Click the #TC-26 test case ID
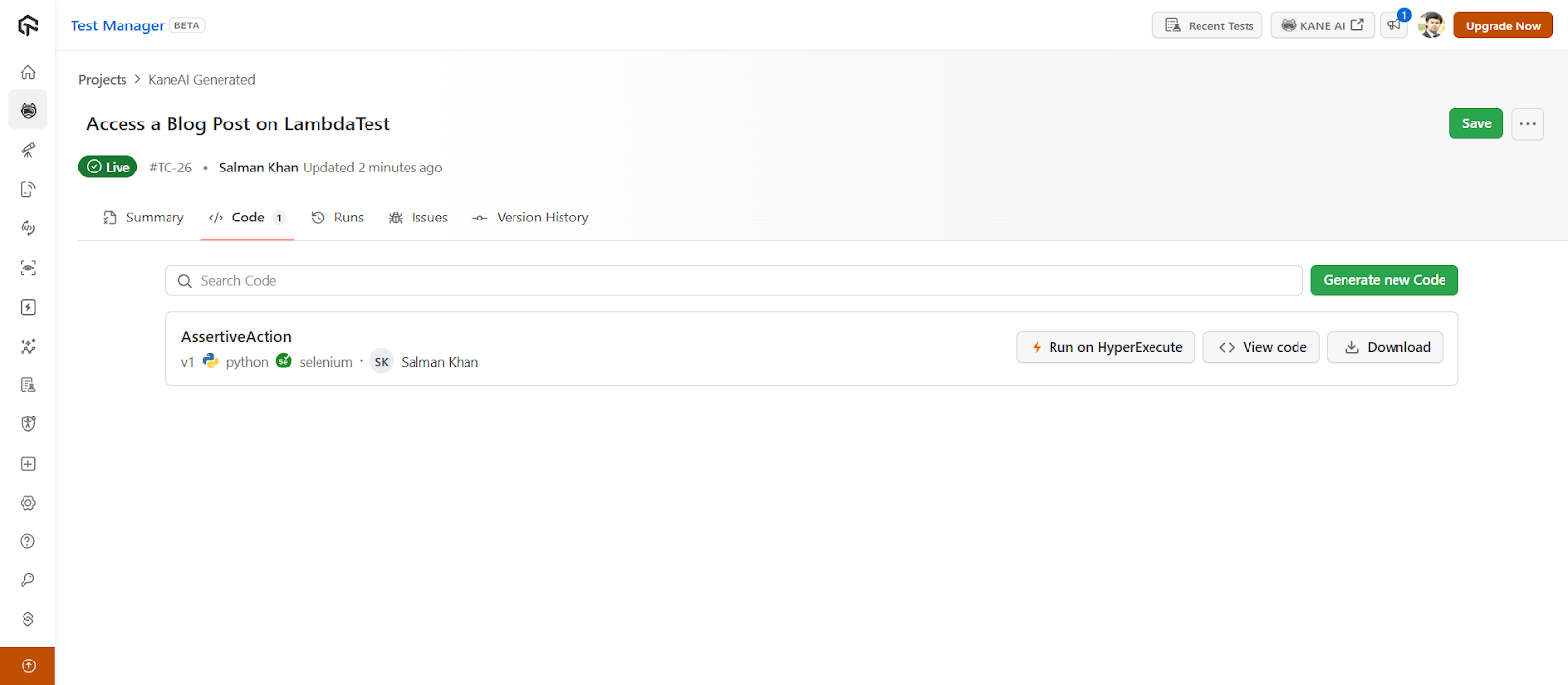Image resolution: width=1568 pixels, height=685 pixels. coord(171,168)
